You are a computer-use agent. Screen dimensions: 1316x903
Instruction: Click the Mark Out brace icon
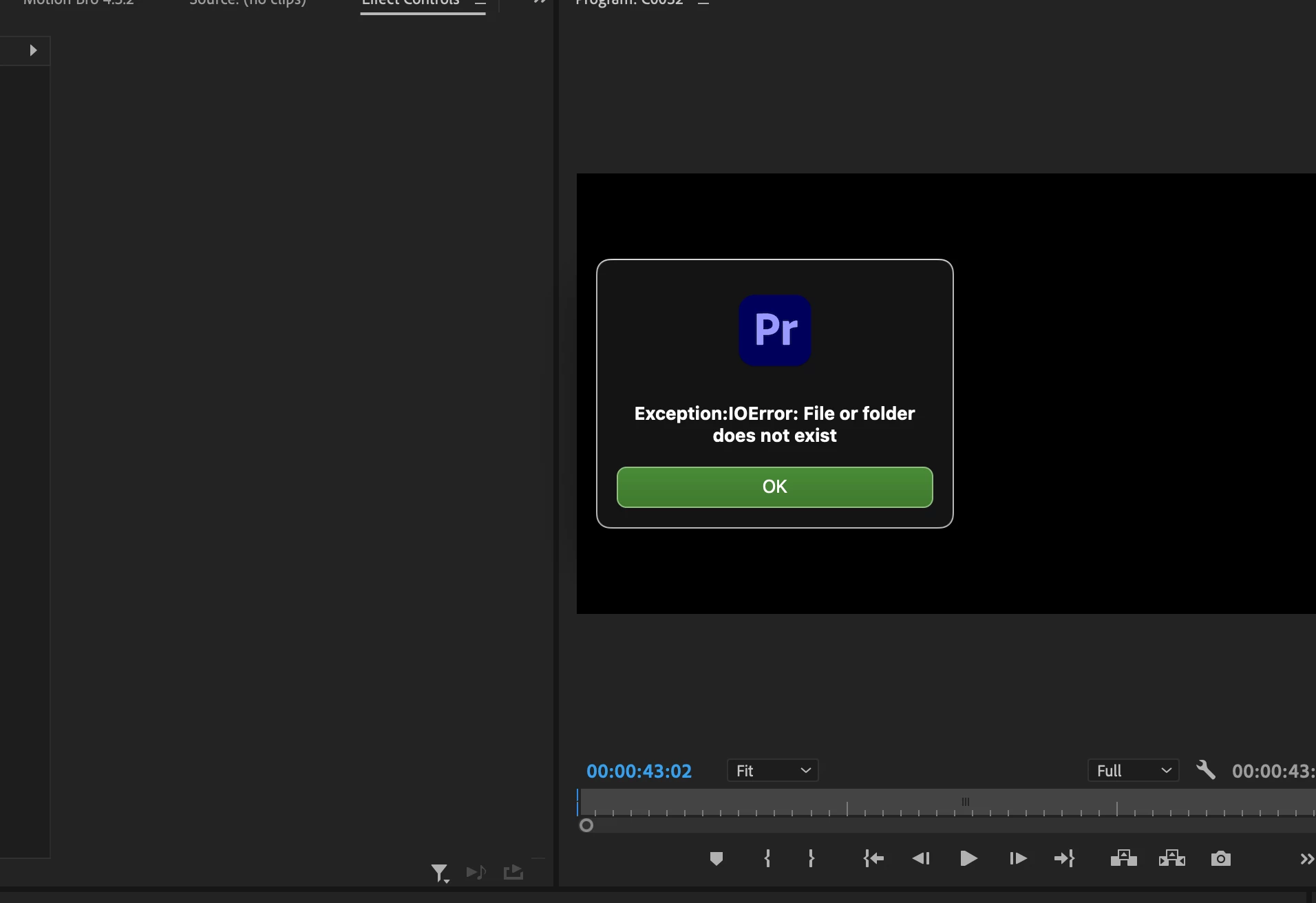tap(811, 858)
